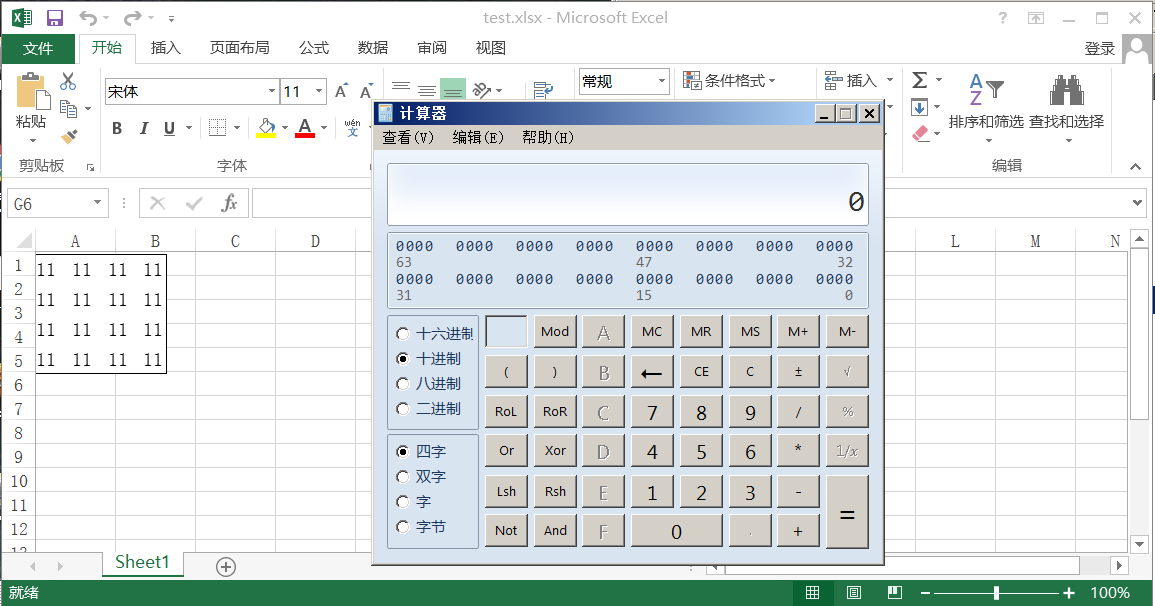The height and width of the screenshot is (606, 1155).
Task: Click the Sheet1 worksheet tab
Action: pos(142,563)
